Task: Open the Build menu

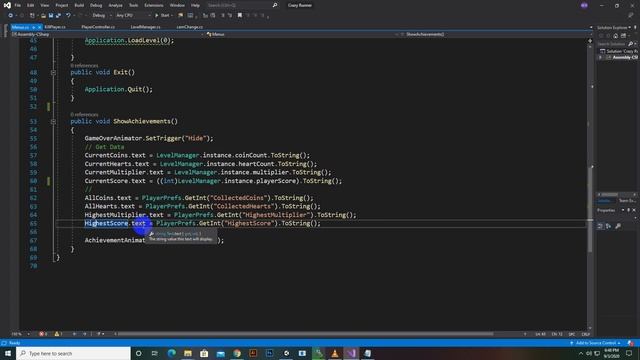Action: 79,5
